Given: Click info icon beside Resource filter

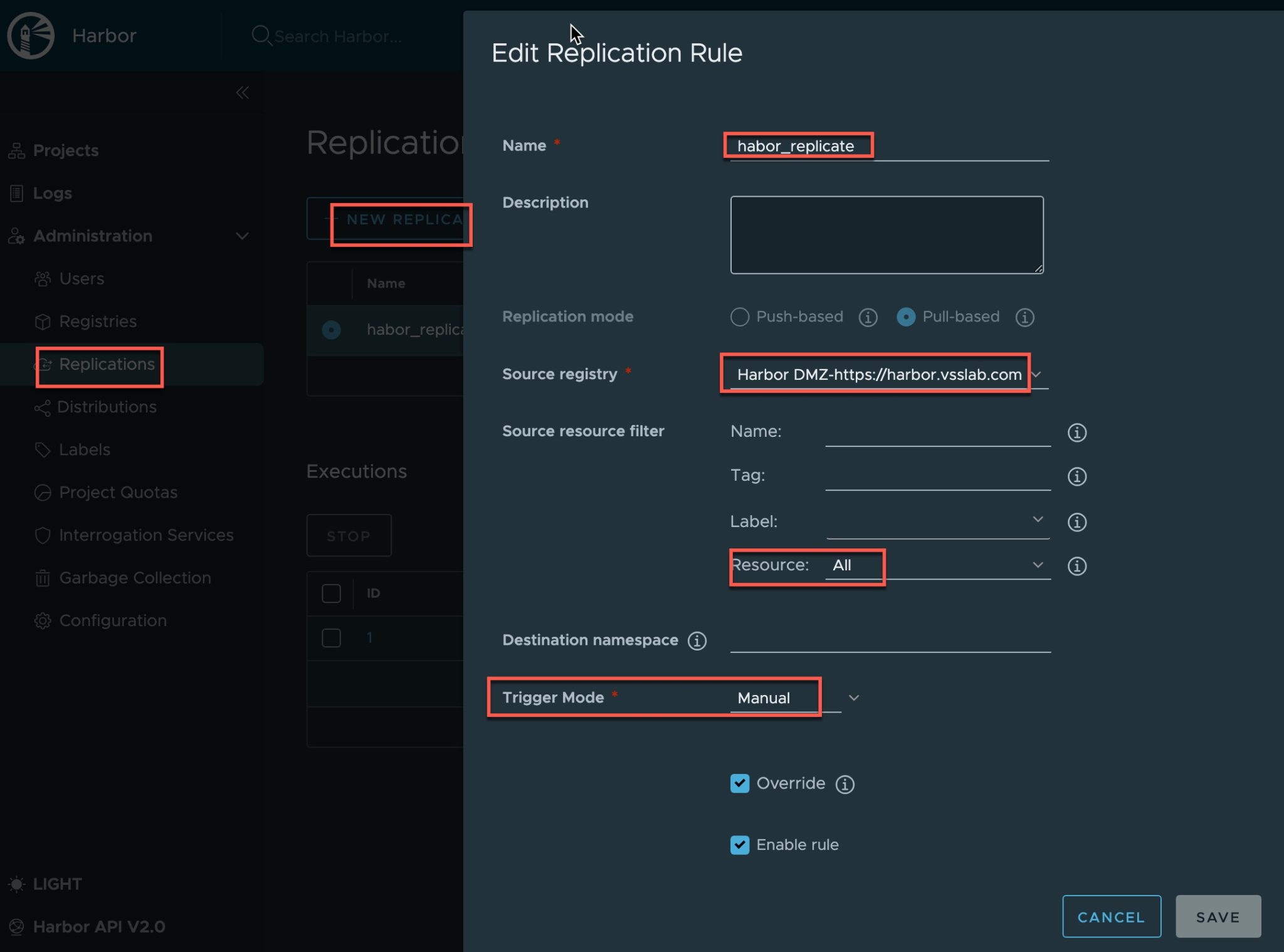Looking at the screenshot, I should (1076, 566).
